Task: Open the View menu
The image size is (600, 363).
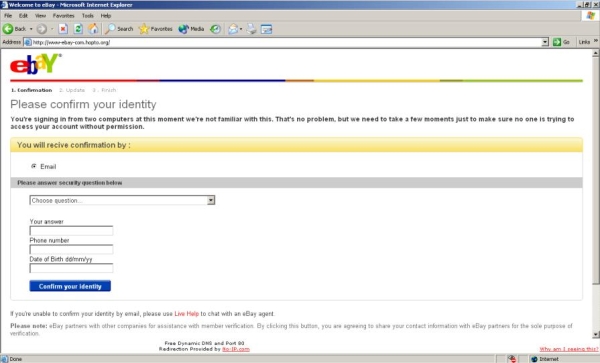Action: [x=40, y=16]
